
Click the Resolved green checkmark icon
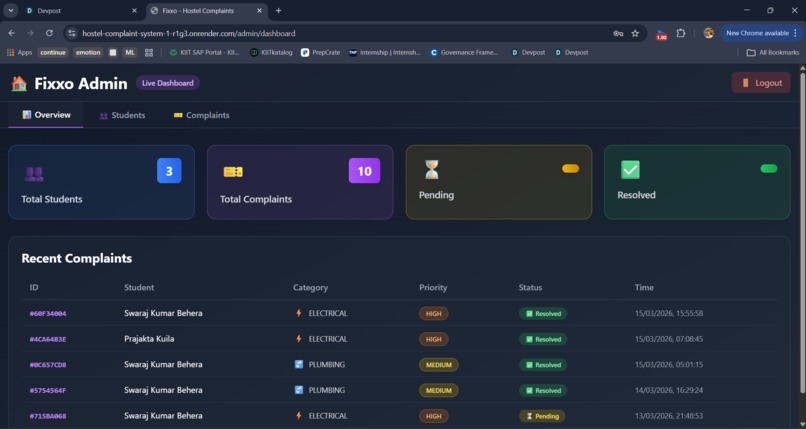[x=630, y=170]
